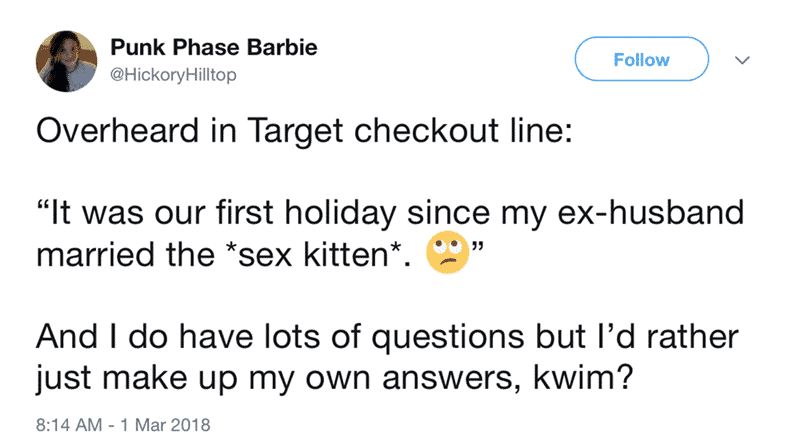Click the word 'ex-husband' in the quote
The image size is (800, 440).
coord(651,212)
